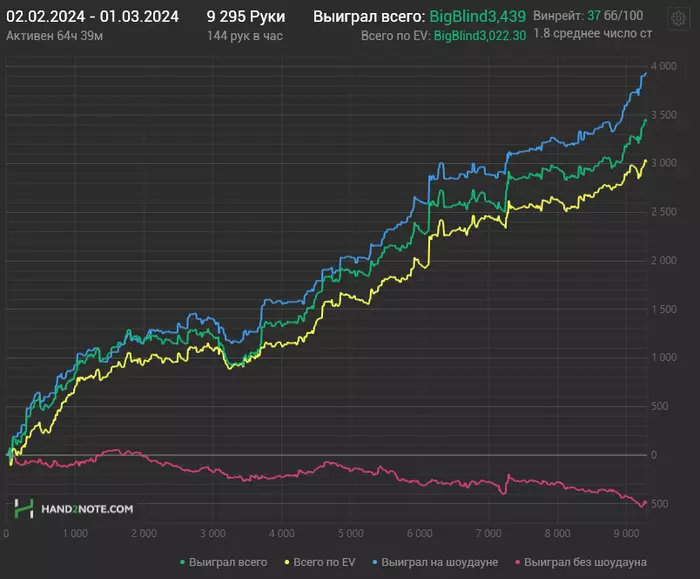The image size is (700, 579).
Task: Click the x-axis label '5 000'
Action: 350,533
